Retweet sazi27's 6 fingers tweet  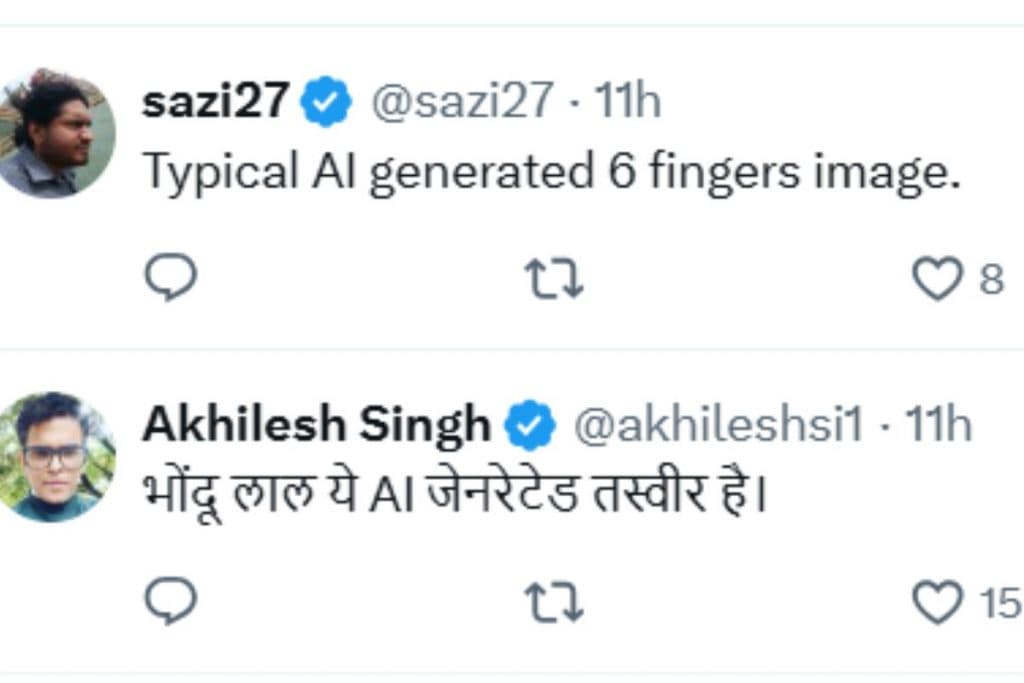pyautogui.click(x=555, y=279)
